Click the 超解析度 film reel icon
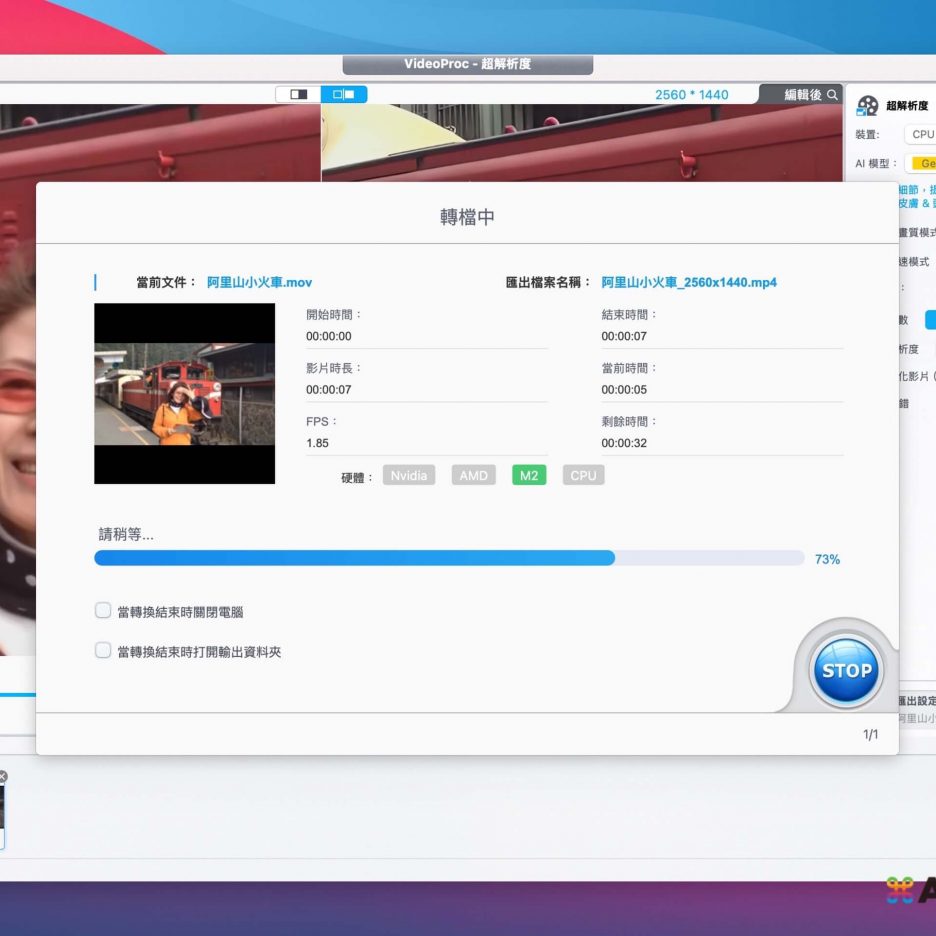Image resolution: width=936 pixels, height=936 pixels. (867, 106)
